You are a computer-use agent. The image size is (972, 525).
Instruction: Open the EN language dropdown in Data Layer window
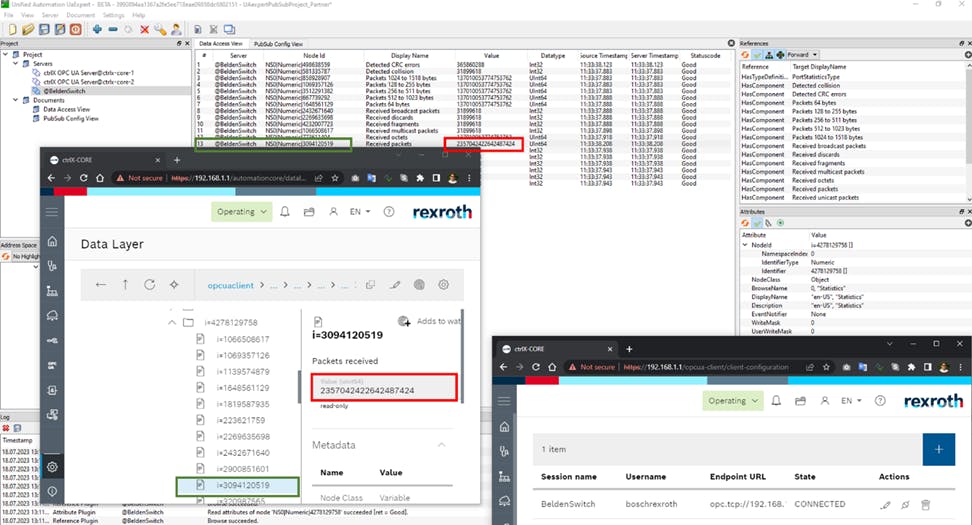point(360,211)
